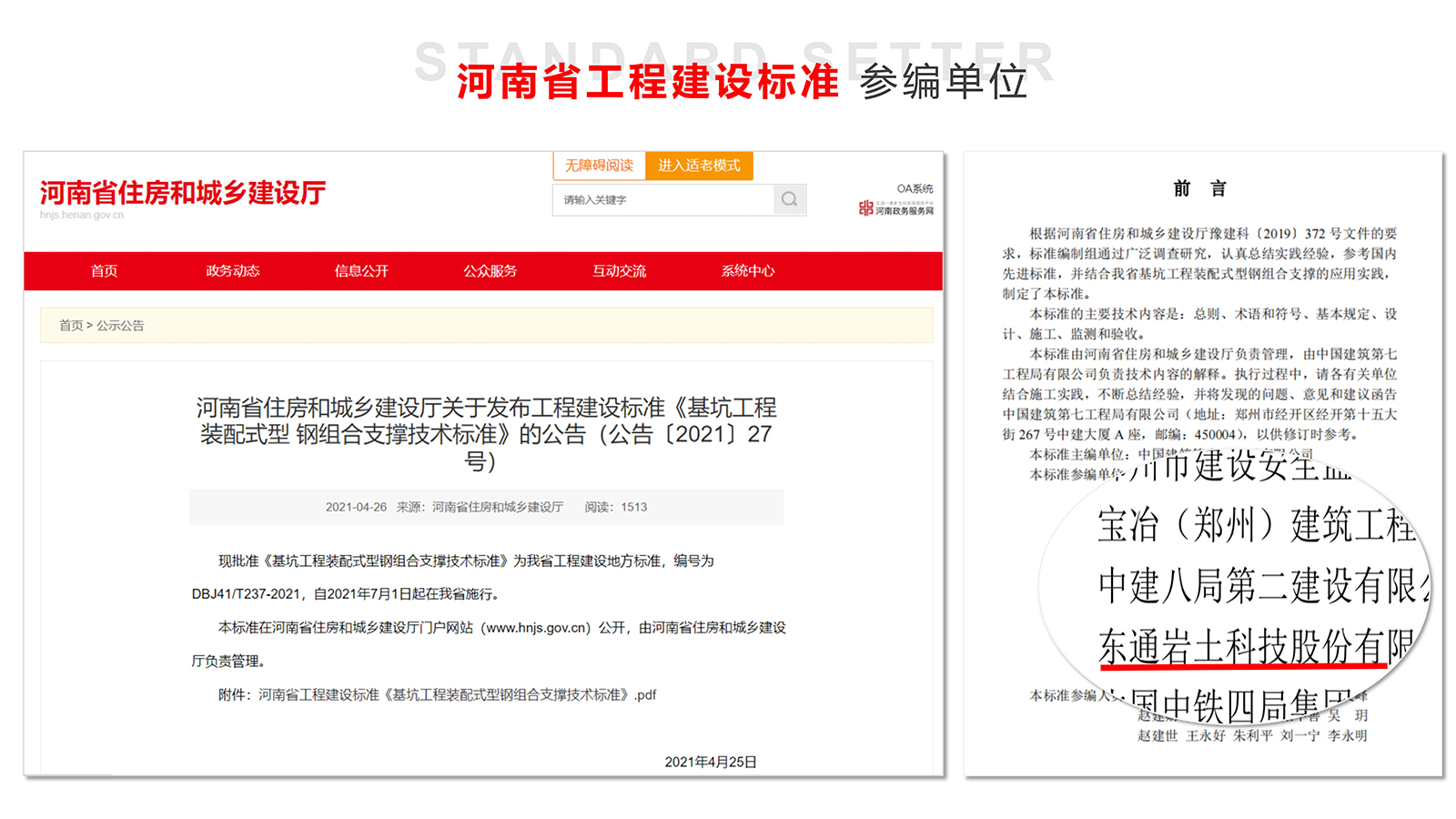The width and height of the screenshot is (1456, 819).
Task: Click the www.hnjs.gov.cn address in article
Action: pyautogui.click(x=536, y=628)
